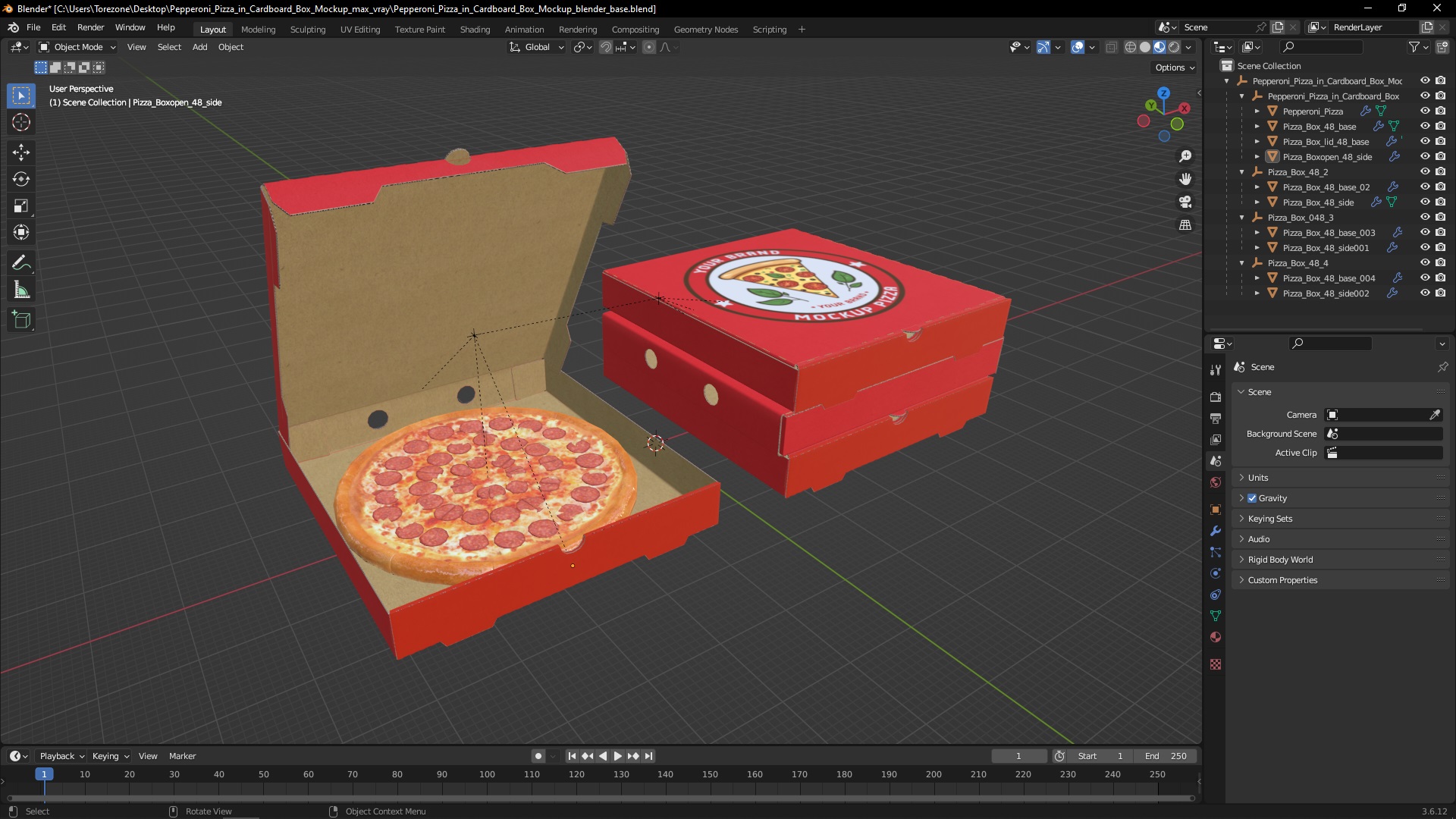The height and width of the screenshot is (819, 1456).
Task: Choose the Measure ruler tool
Action: coord(21,290)
